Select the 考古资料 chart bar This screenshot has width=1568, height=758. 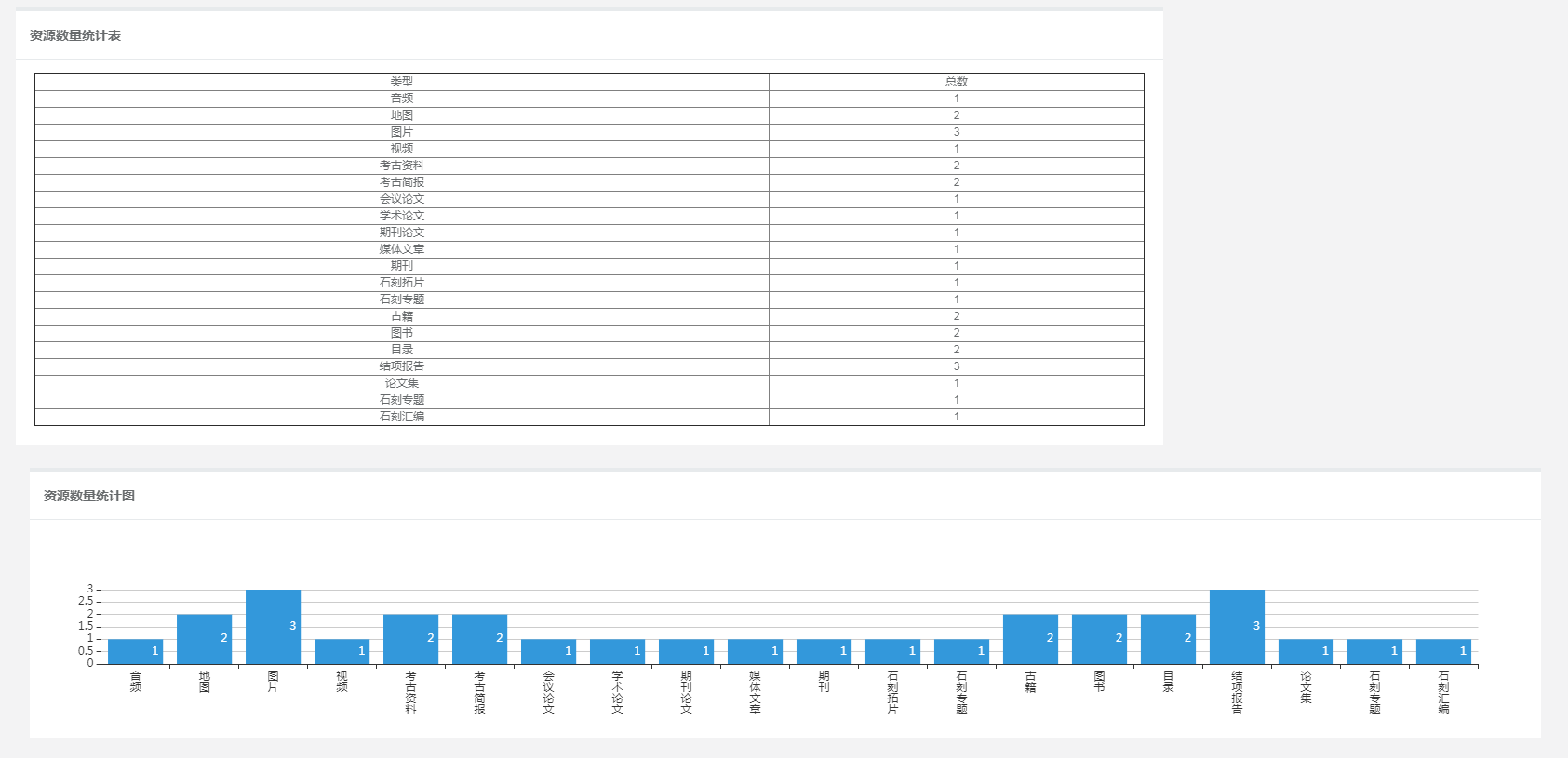pos(411,639)
